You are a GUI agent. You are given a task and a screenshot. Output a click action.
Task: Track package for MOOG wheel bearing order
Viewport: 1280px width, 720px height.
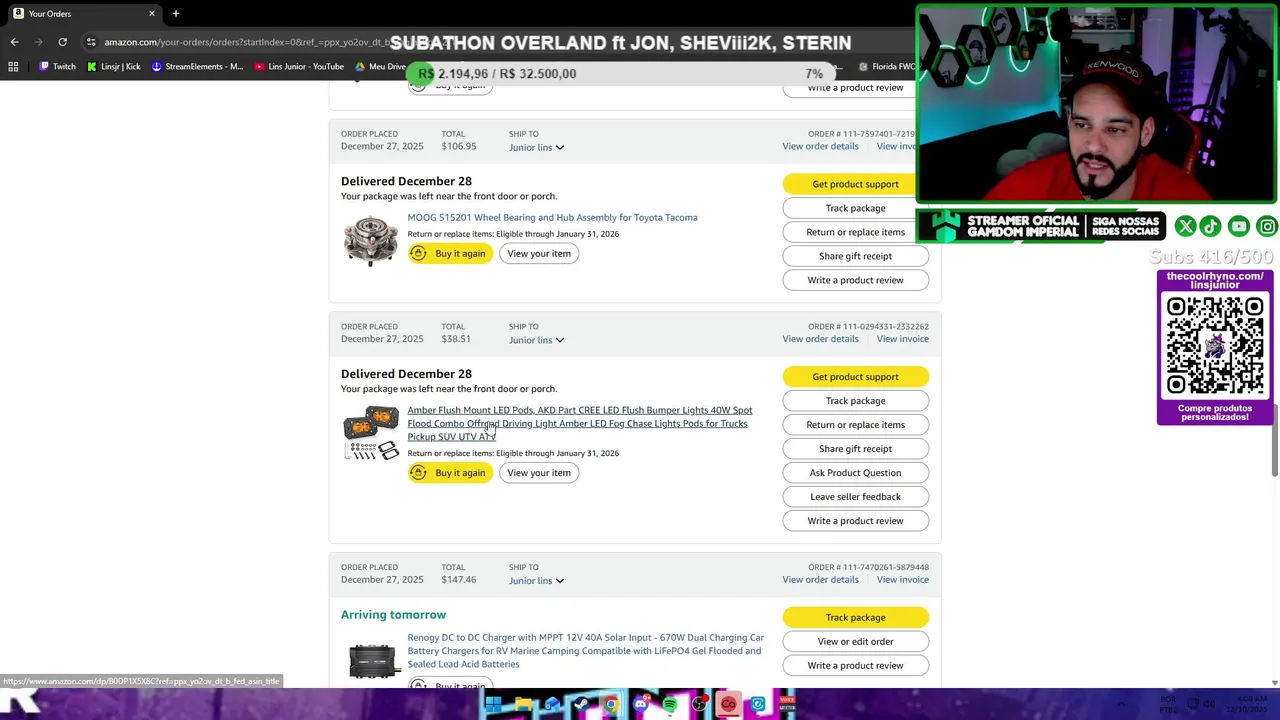click(x=855, y=208)
